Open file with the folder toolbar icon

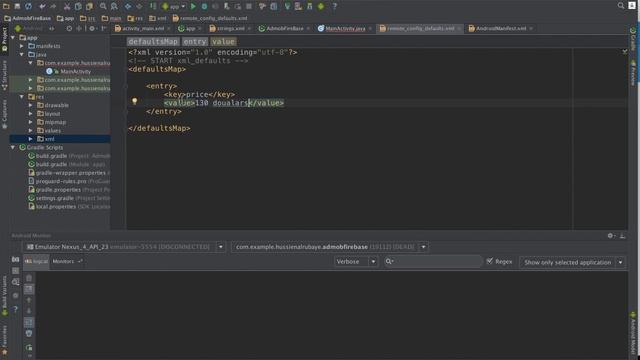pos(6,6)
